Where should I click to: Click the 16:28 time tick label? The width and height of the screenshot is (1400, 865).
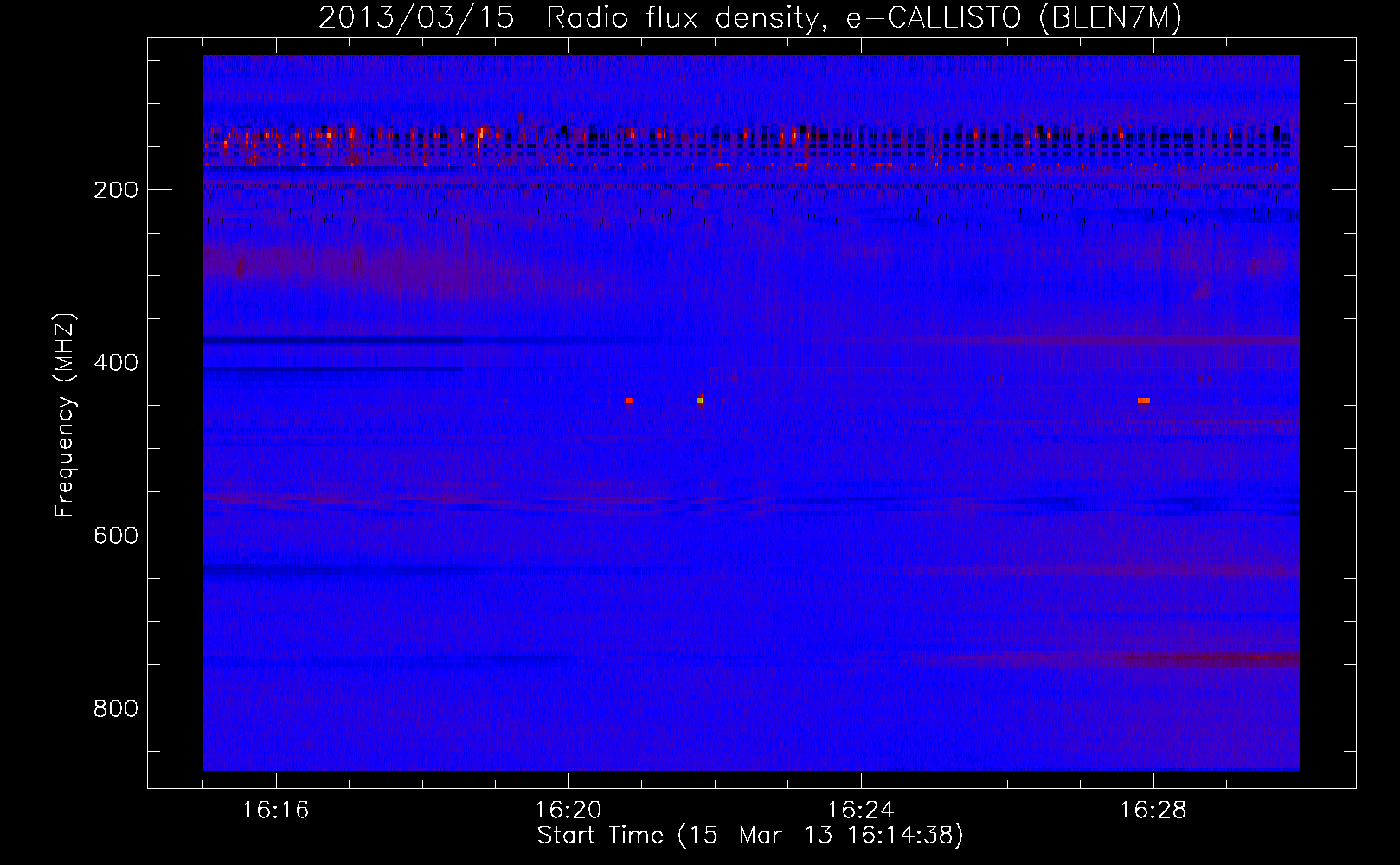point(1153,810)
